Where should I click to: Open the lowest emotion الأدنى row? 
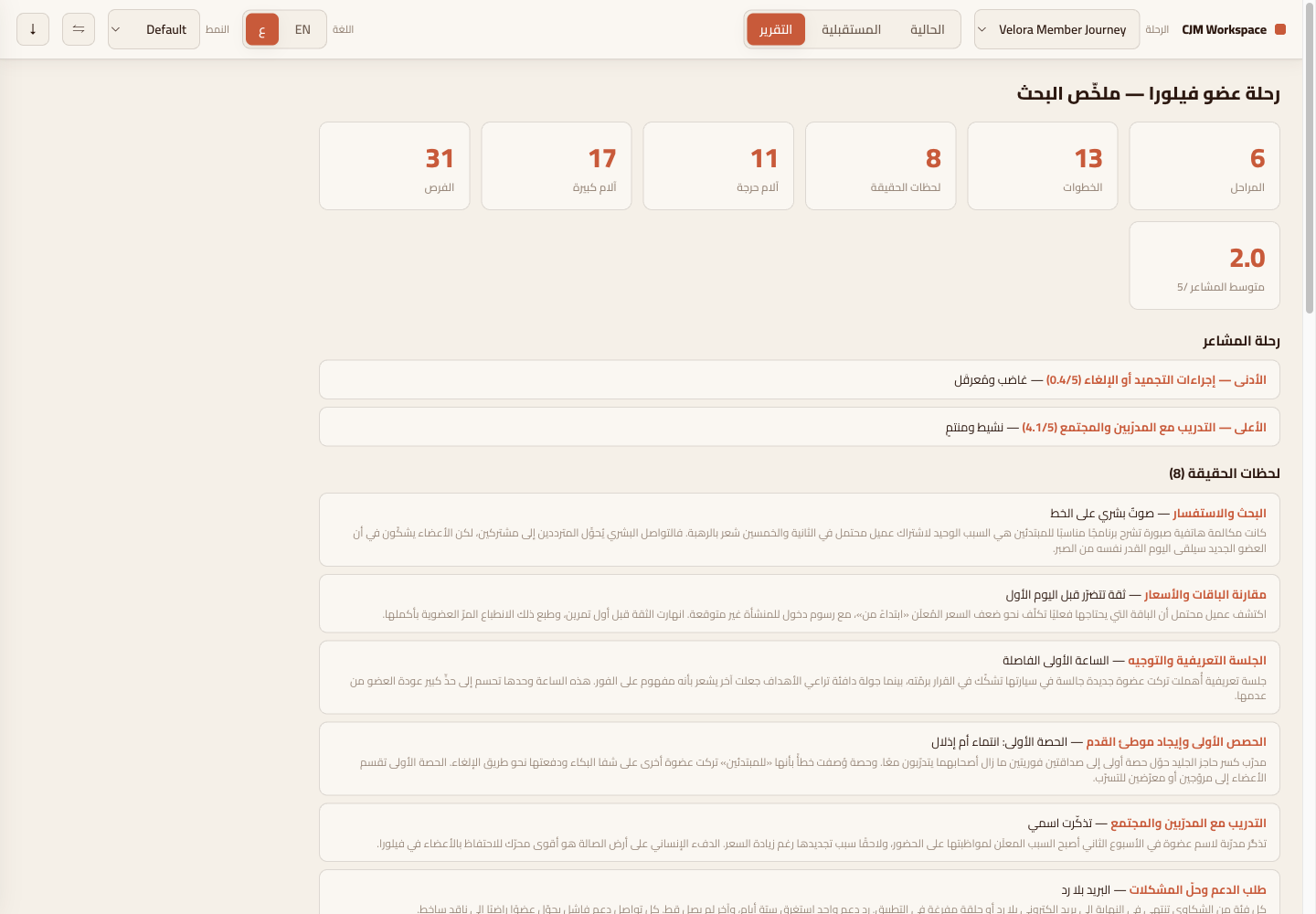point(800,379)
